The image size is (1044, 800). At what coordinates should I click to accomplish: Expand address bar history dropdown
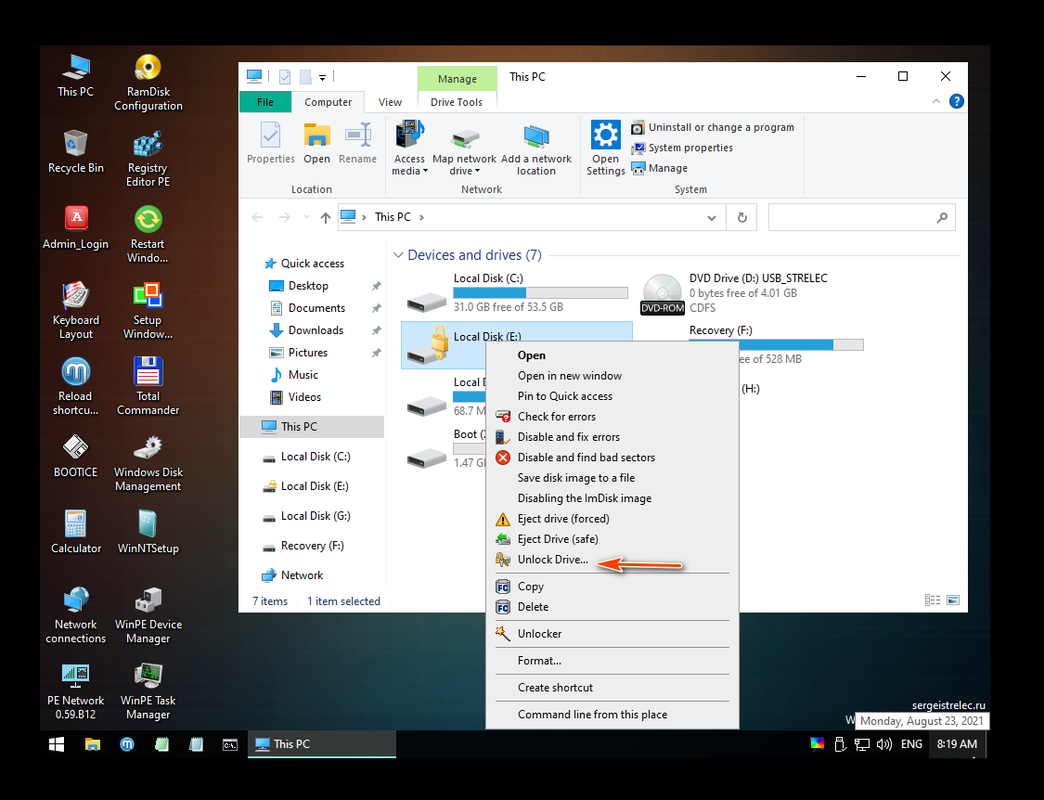711,218
